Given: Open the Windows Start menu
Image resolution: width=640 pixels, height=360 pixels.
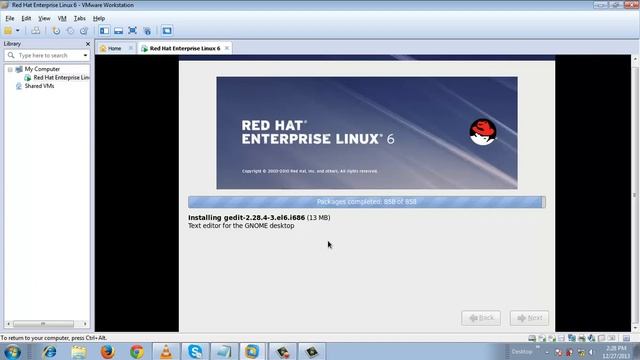Looking at the screenshot, I should pyautogui.click(x=13, y=352).
